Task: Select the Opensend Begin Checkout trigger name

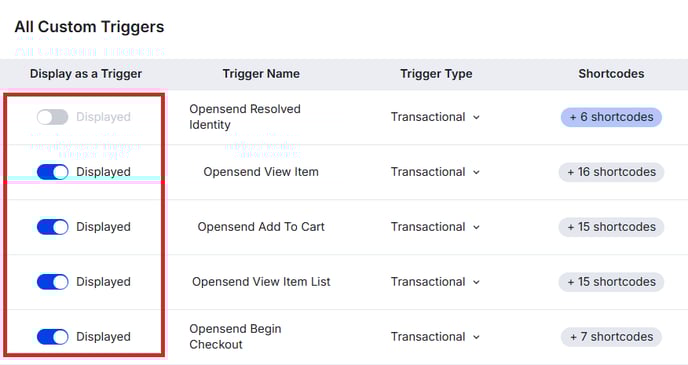Action: 235,336
